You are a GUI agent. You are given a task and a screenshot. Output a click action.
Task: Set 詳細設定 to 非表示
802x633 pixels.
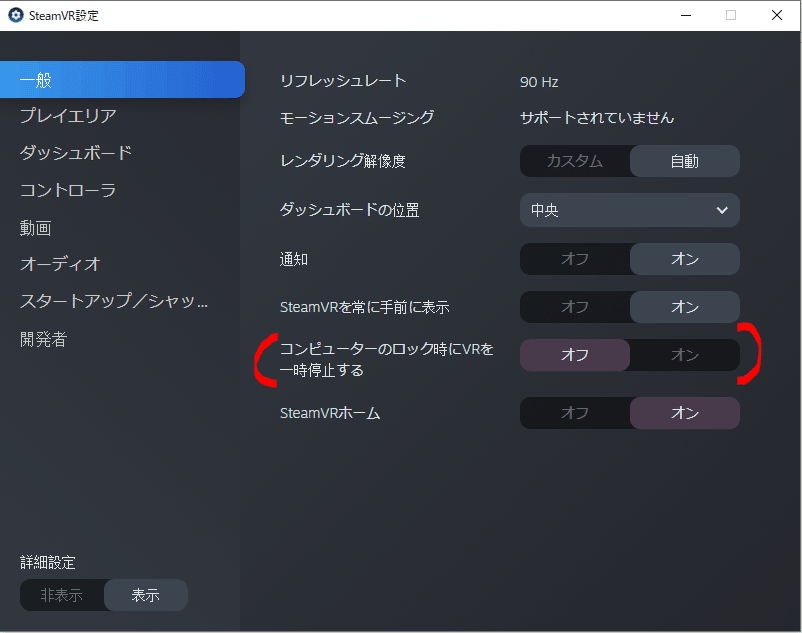click(x=62, y=595)
